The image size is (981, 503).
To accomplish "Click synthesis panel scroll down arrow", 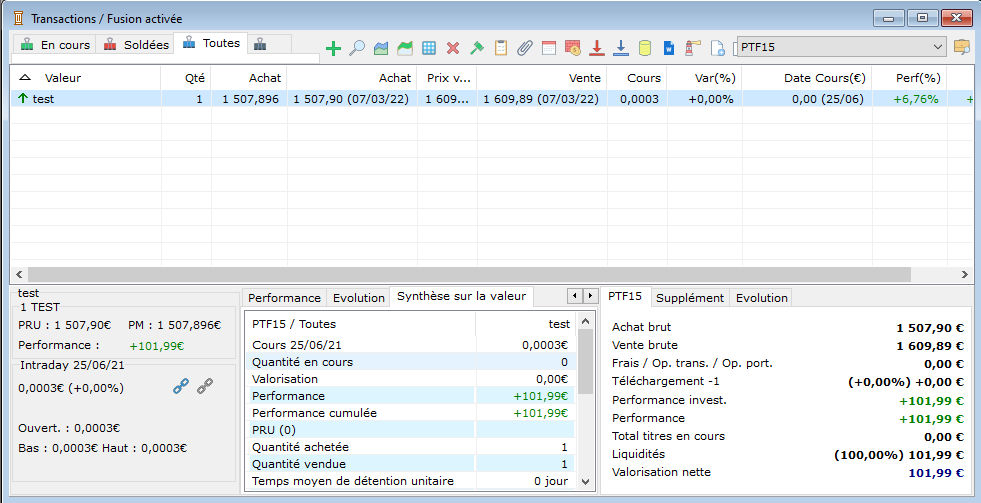I will [586, 481].
